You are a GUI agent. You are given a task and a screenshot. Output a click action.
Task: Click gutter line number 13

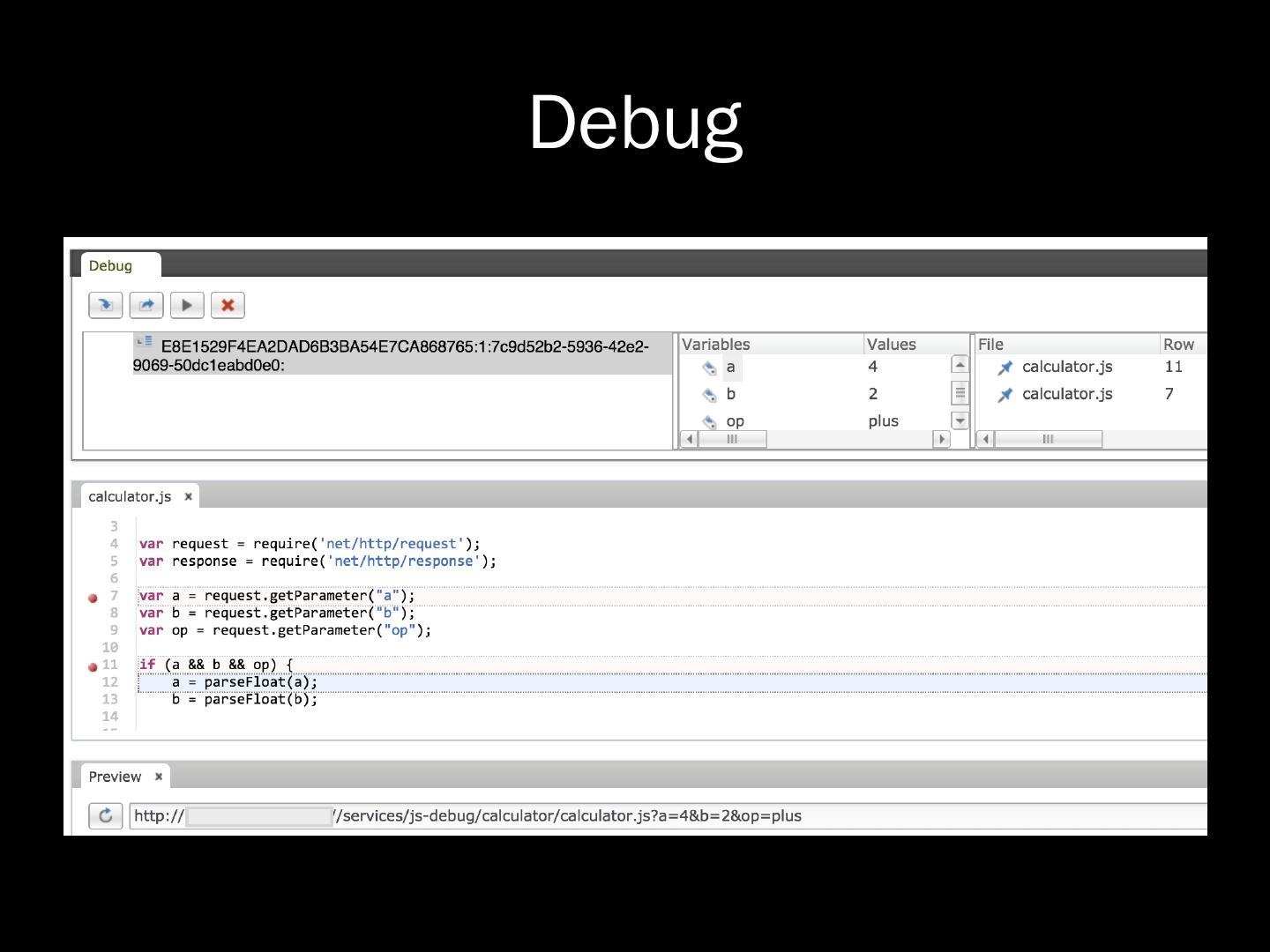(110, 700)
